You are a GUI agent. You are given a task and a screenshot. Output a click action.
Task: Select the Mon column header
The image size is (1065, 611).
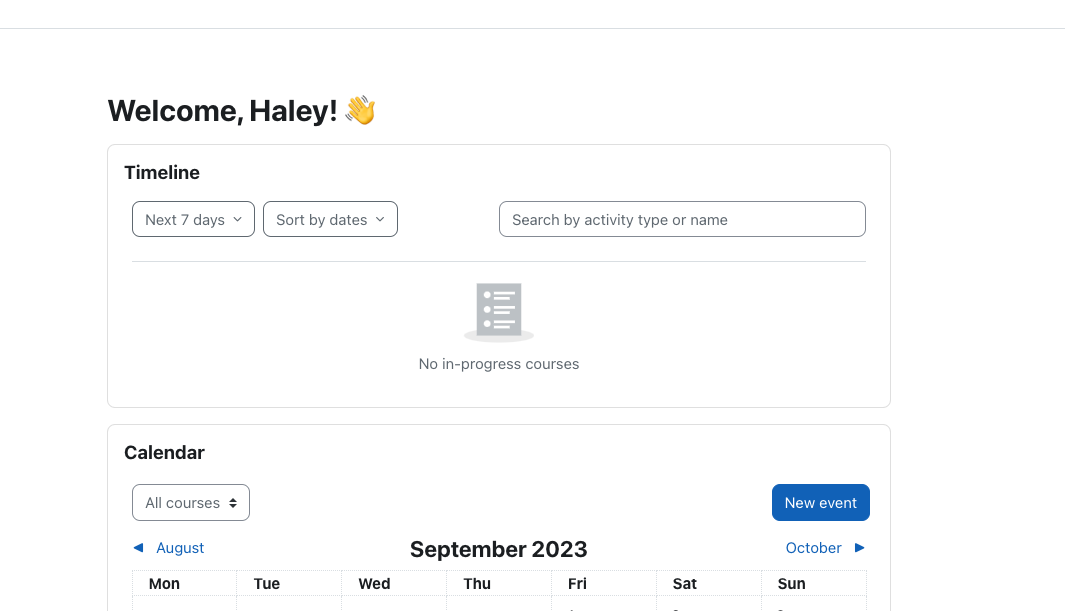[x=164, y=584]
